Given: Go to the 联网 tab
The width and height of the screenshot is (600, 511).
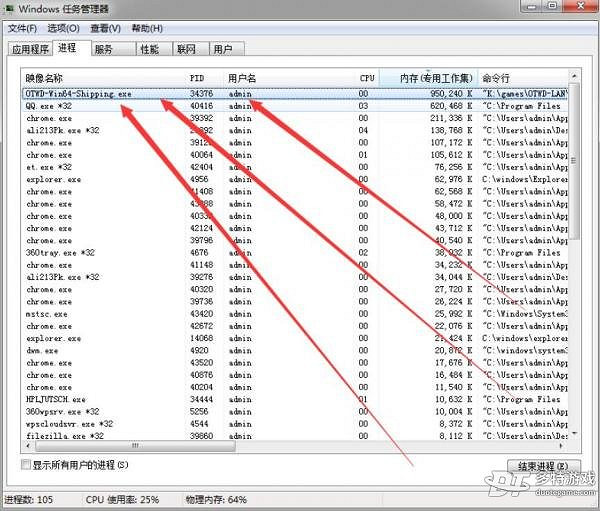Looking at the screenshot, I should point(191,49).
